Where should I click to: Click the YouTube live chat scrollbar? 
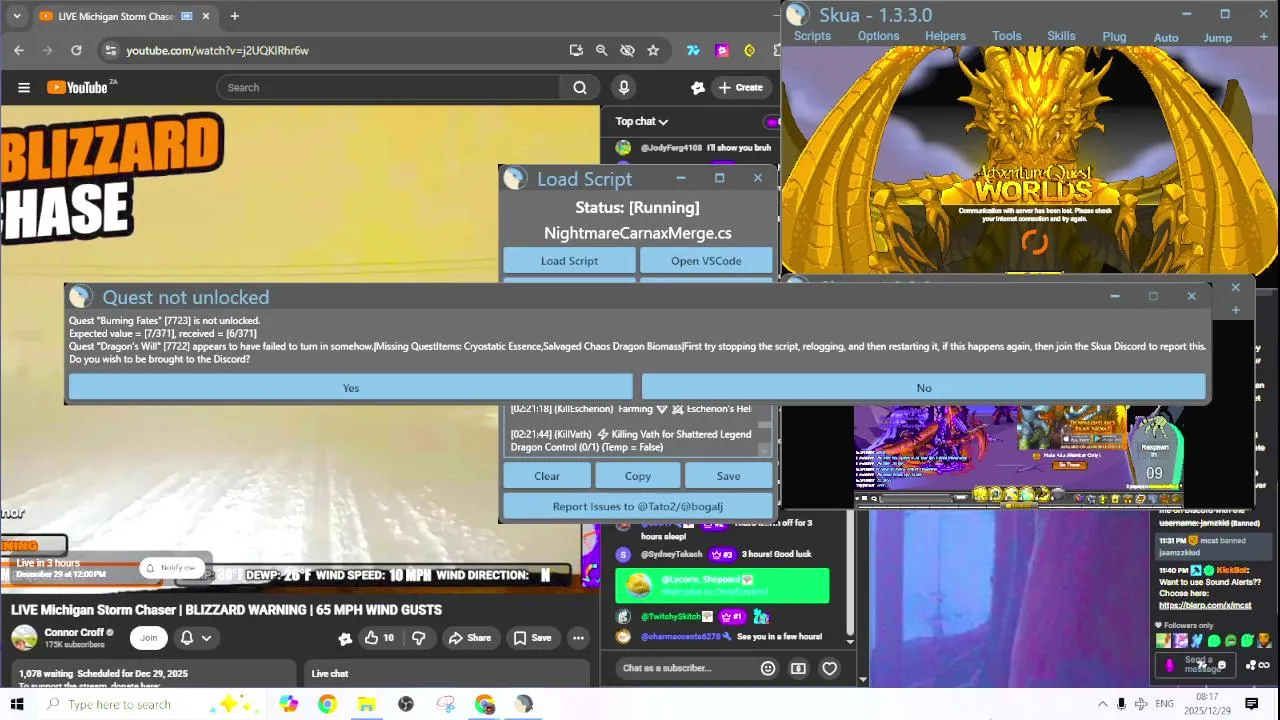[850, 577]
